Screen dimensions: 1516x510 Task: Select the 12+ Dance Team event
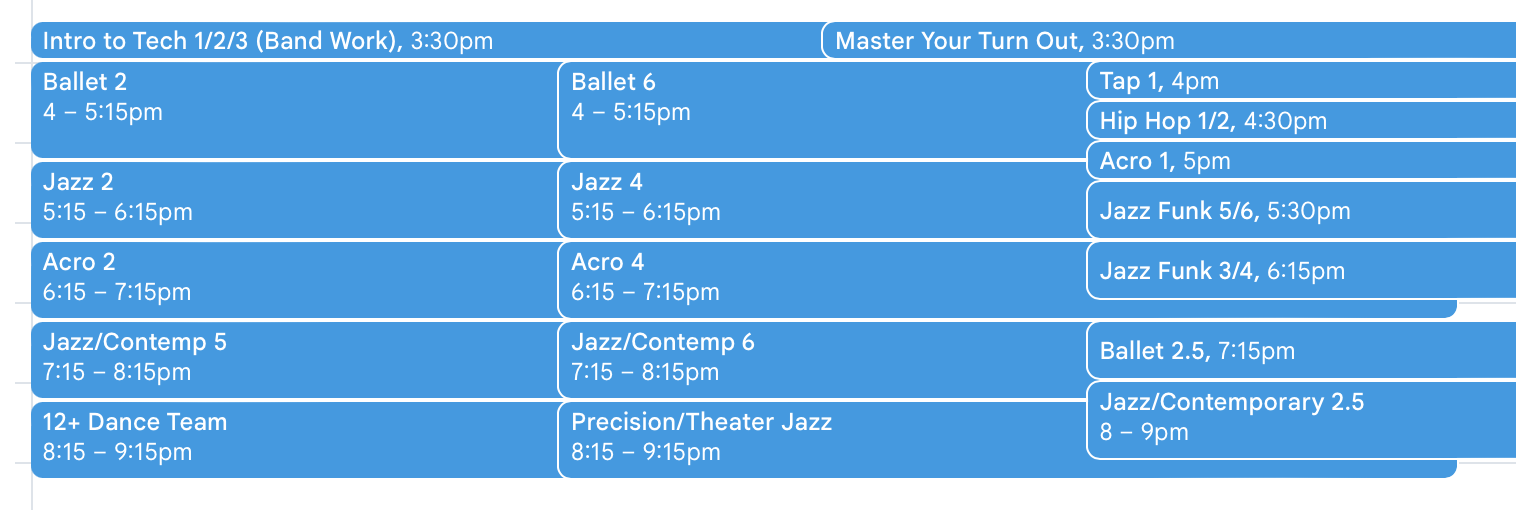[295, 440]
